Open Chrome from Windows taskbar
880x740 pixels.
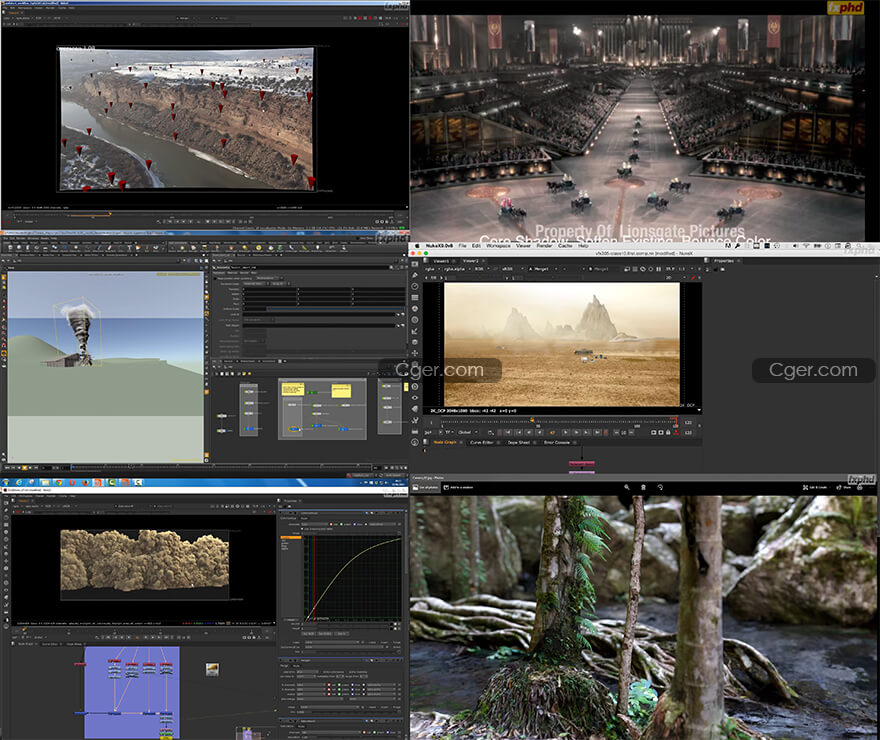59,482
